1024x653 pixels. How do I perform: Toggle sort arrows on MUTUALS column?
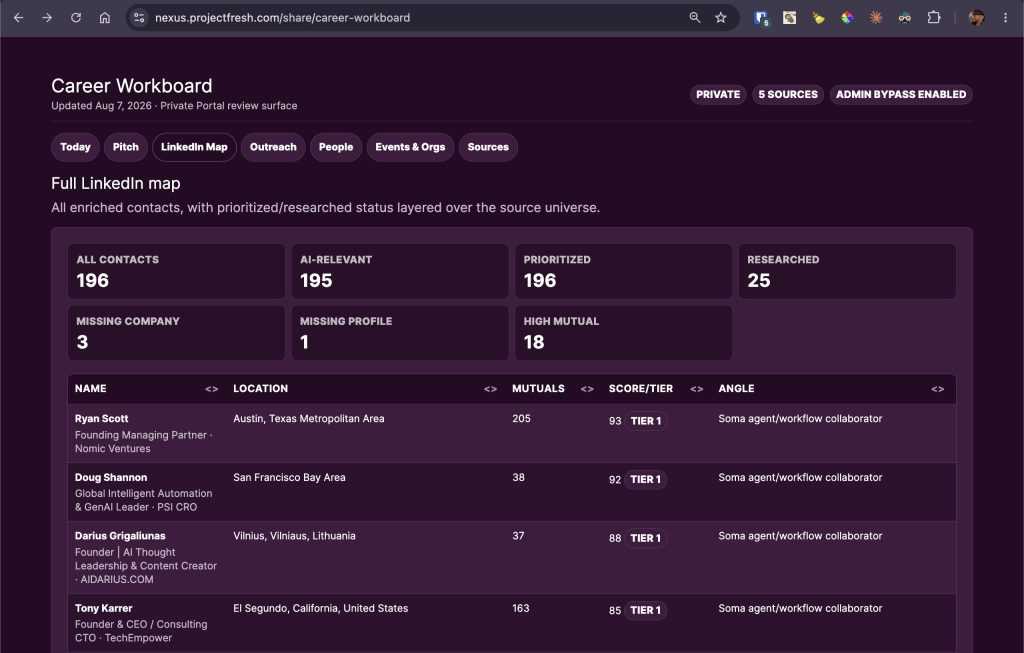tap(586, 389)
